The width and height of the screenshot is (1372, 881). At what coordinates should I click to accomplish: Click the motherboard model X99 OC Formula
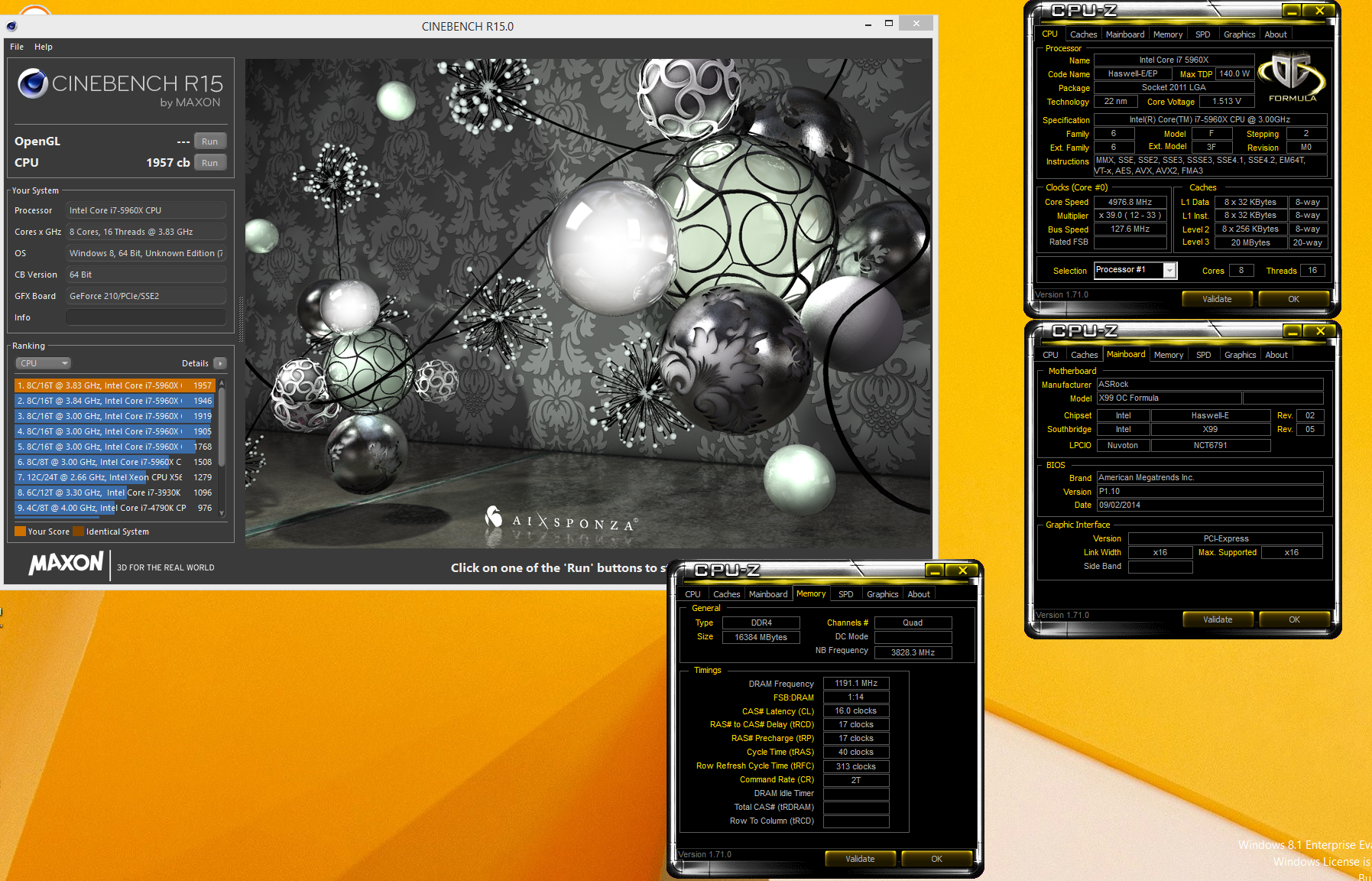[1169, 398]
